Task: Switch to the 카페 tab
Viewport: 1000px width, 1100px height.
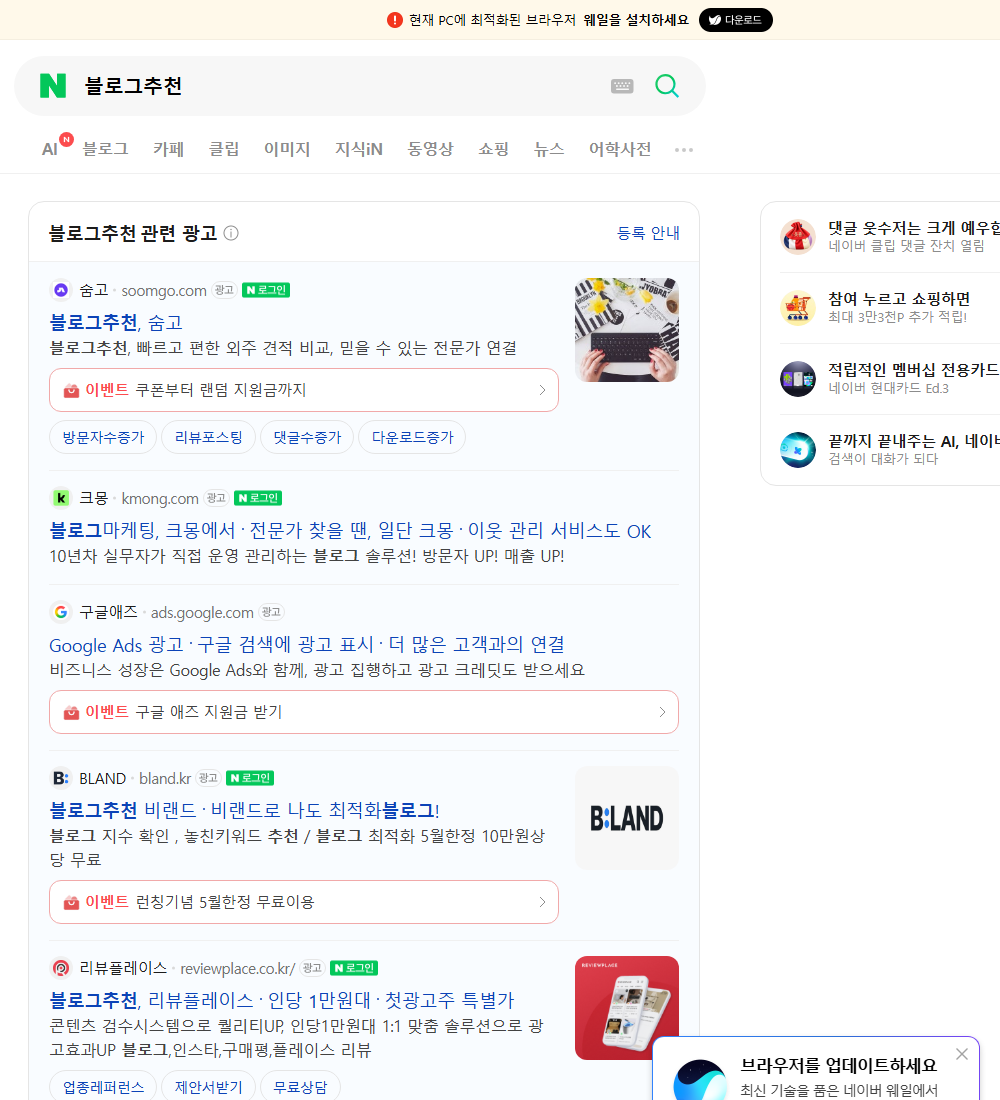Action: point(168,149)
